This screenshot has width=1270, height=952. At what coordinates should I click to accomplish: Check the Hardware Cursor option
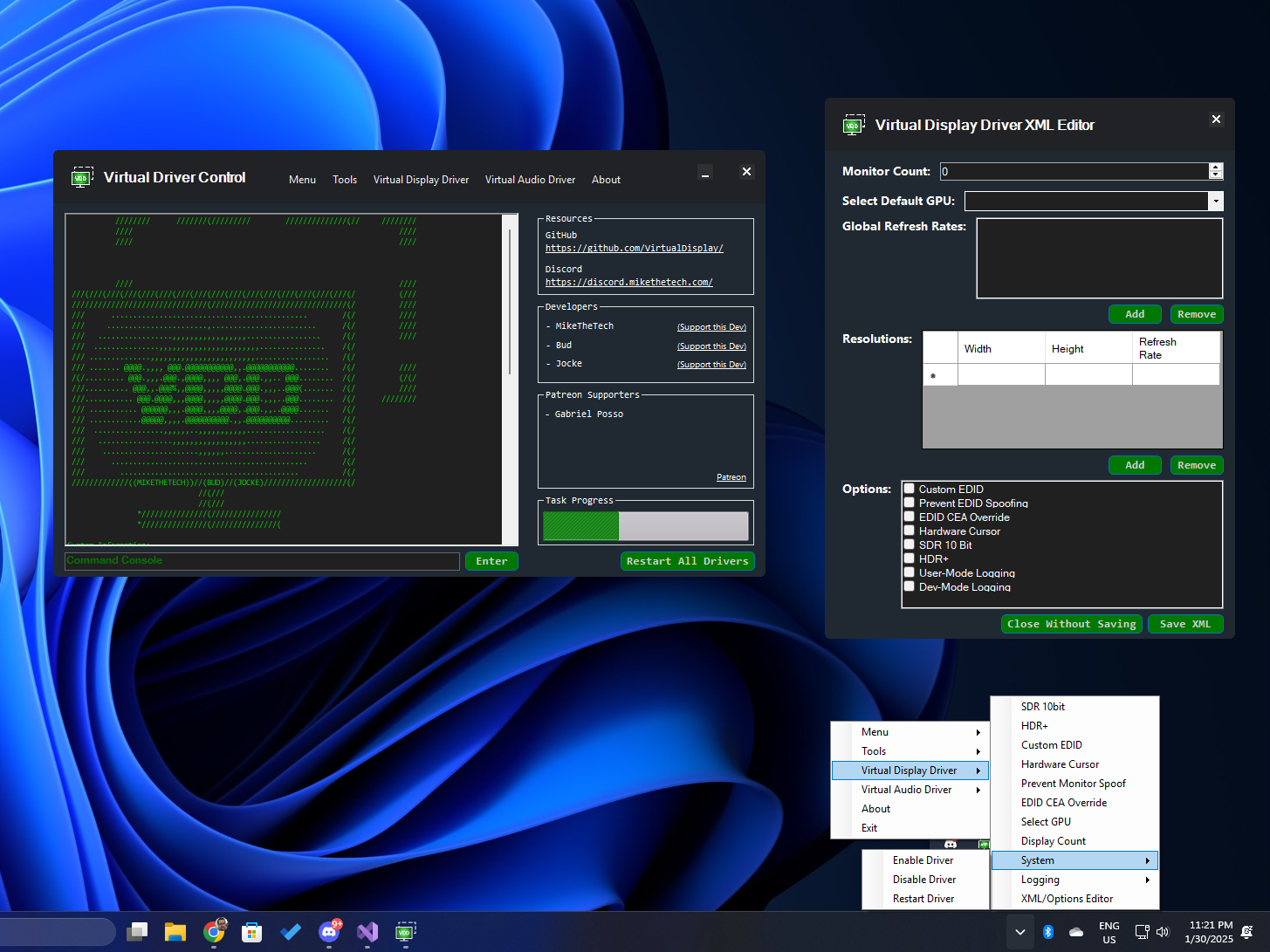(x=909, y=531)
